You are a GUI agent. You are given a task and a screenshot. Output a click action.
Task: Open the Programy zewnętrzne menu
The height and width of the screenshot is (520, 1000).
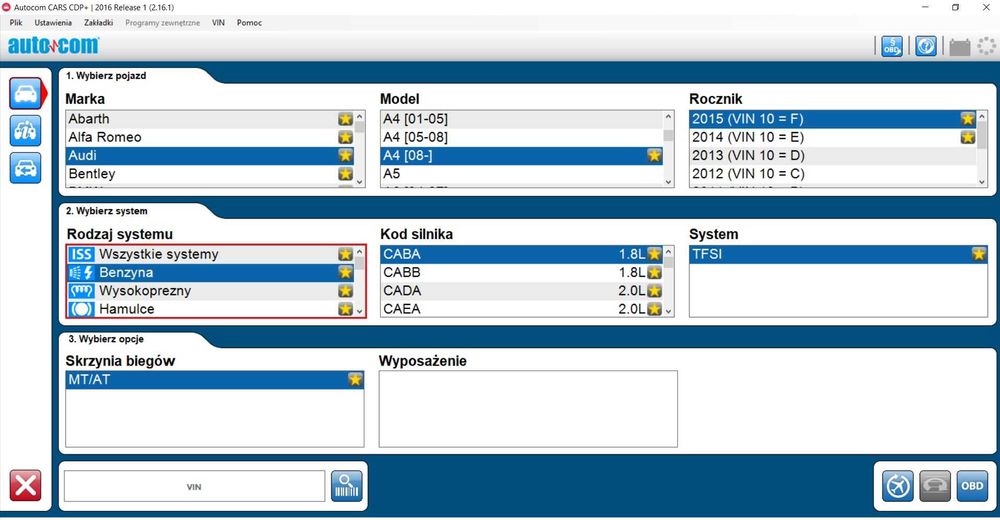click(x=162, y=22)
